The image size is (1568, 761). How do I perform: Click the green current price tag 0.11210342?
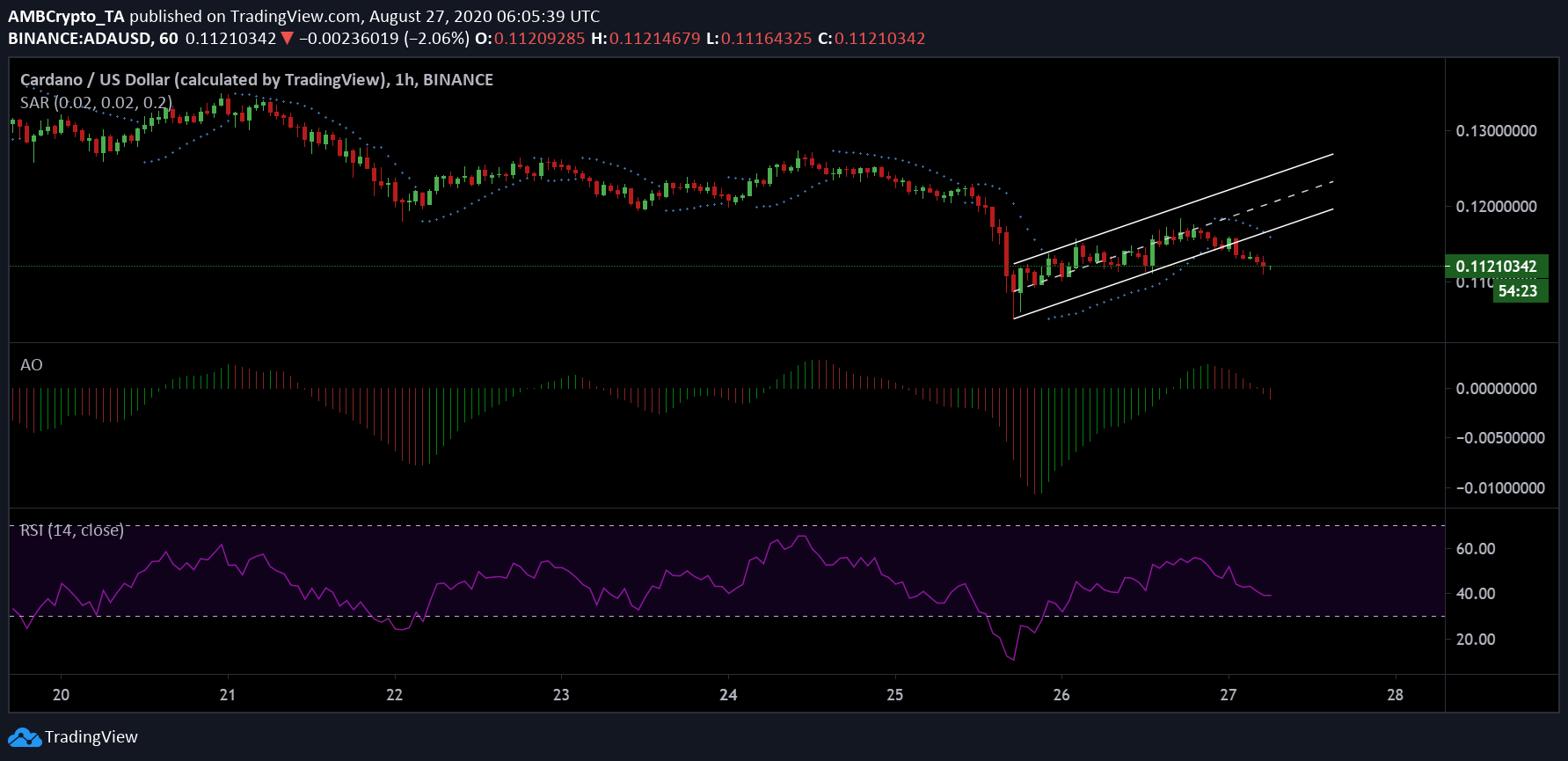(x=1496, y=266)
